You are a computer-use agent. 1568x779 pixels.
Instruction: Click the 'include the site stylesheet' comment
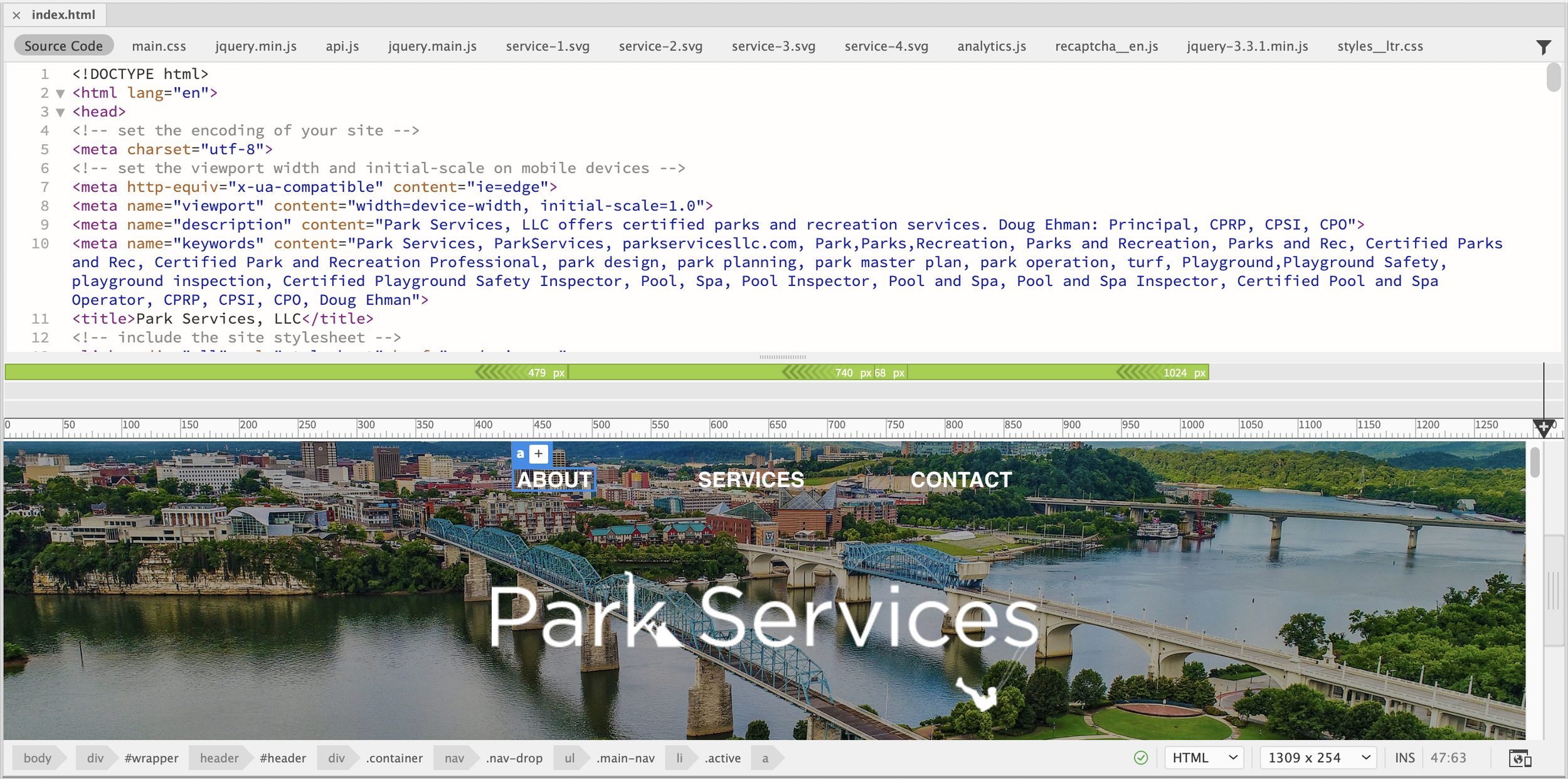click(x=236, y=337)
